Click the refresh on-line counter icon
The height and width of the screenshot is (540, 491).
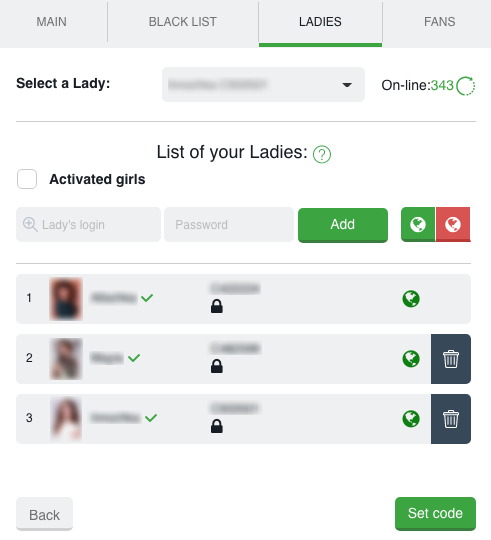(466, 86)
